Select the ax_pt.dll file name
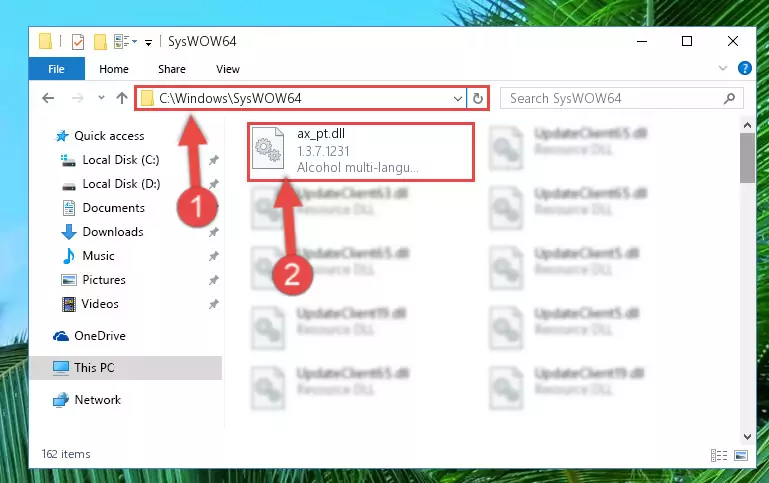Screen dimensions: 769x483 tap(321, 134)
